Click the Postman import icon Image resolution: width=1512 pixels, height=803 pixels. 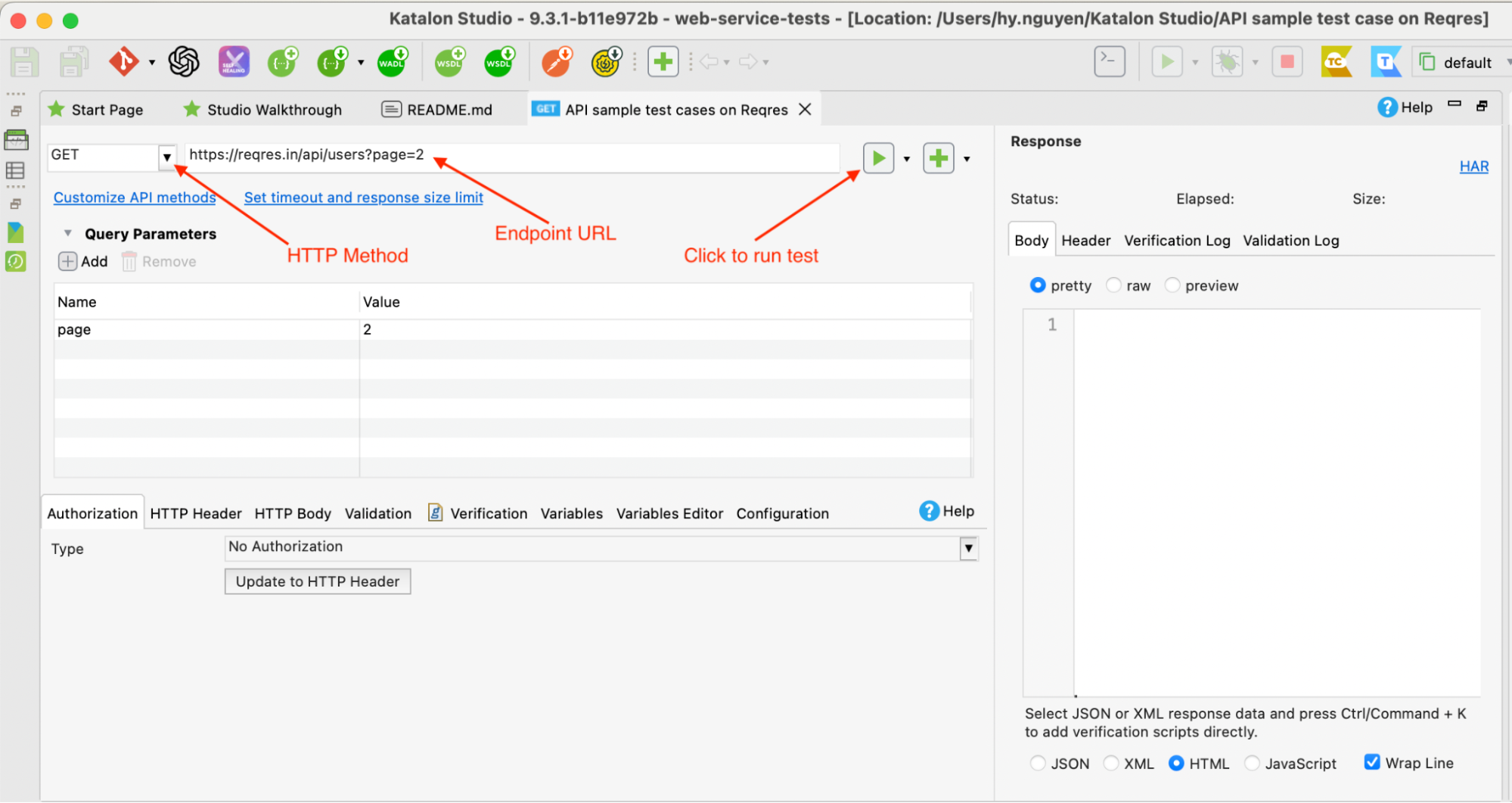557,62
